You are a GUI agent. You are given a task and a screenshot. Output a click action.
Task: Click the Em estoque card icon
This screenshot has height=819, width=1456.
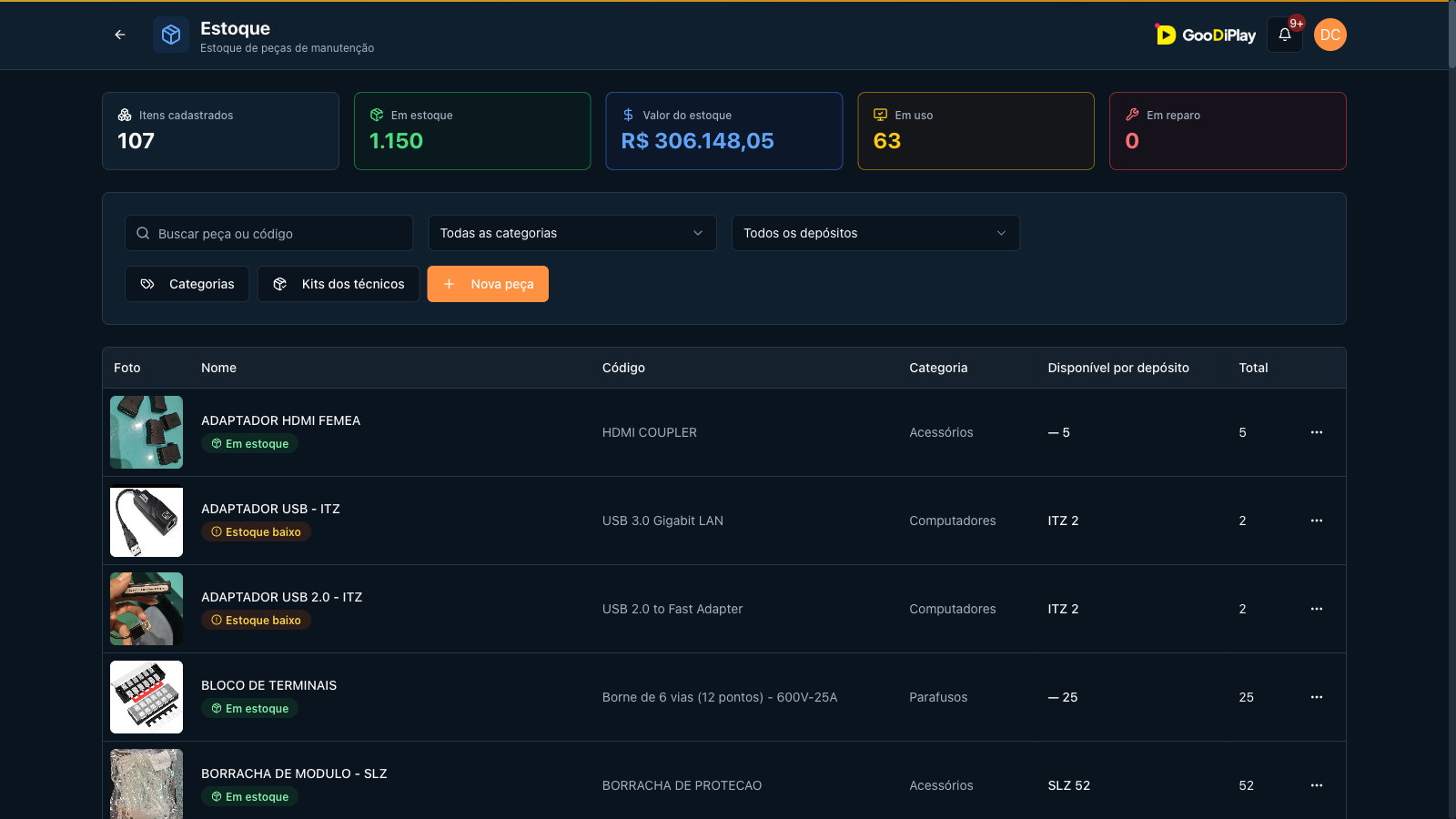pos(377,115)
